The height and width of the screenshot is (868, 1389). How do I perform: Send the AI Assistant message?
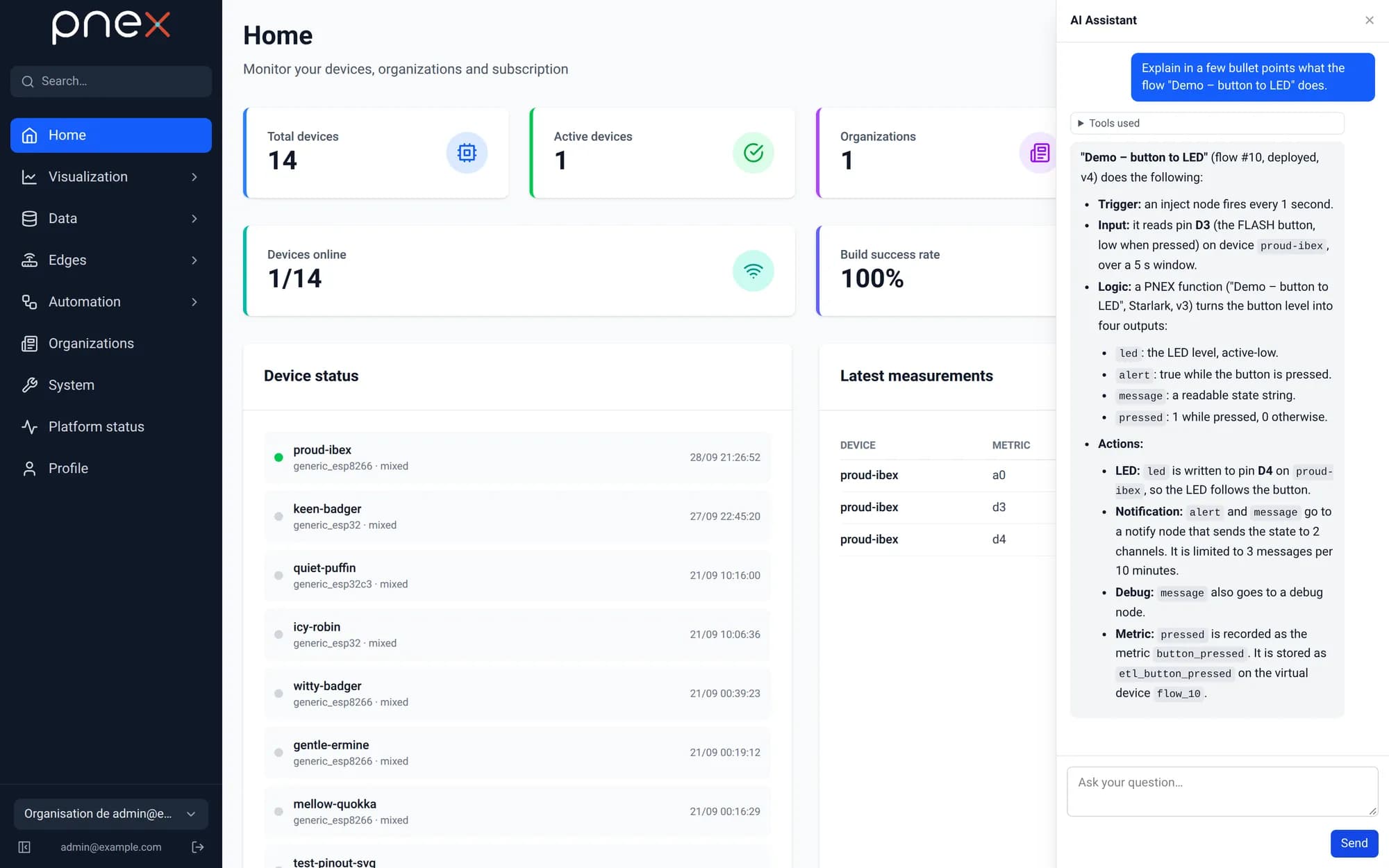1354,844
